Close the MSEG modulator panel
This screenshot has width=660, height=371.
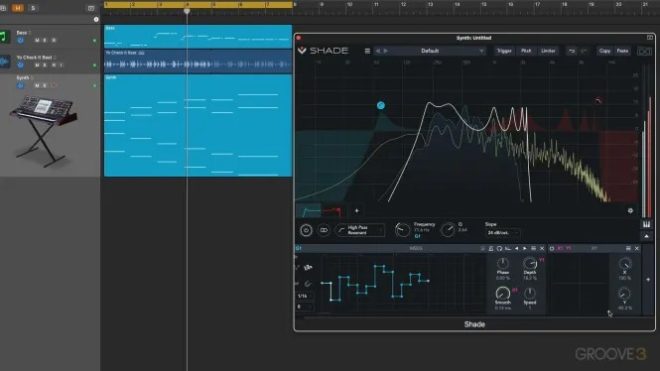coord(542,249)
